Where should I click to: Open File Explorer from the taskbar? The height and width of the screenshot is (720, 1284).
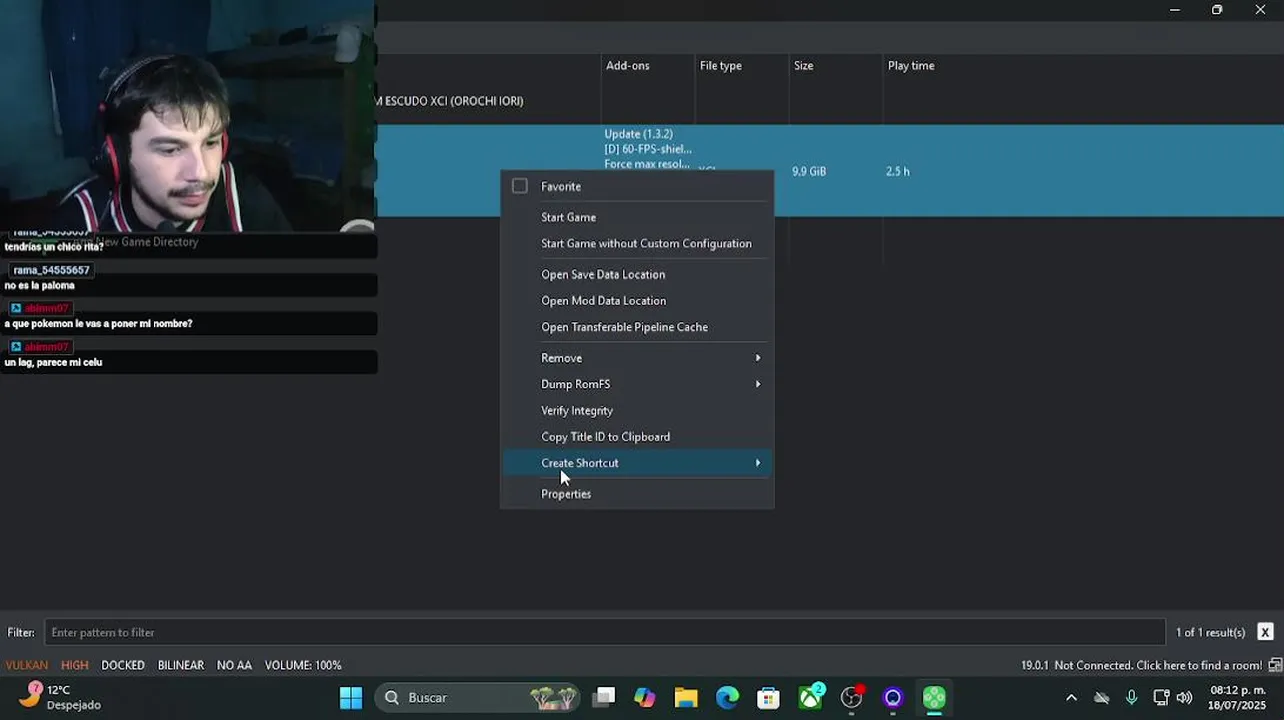pos(686,698)
